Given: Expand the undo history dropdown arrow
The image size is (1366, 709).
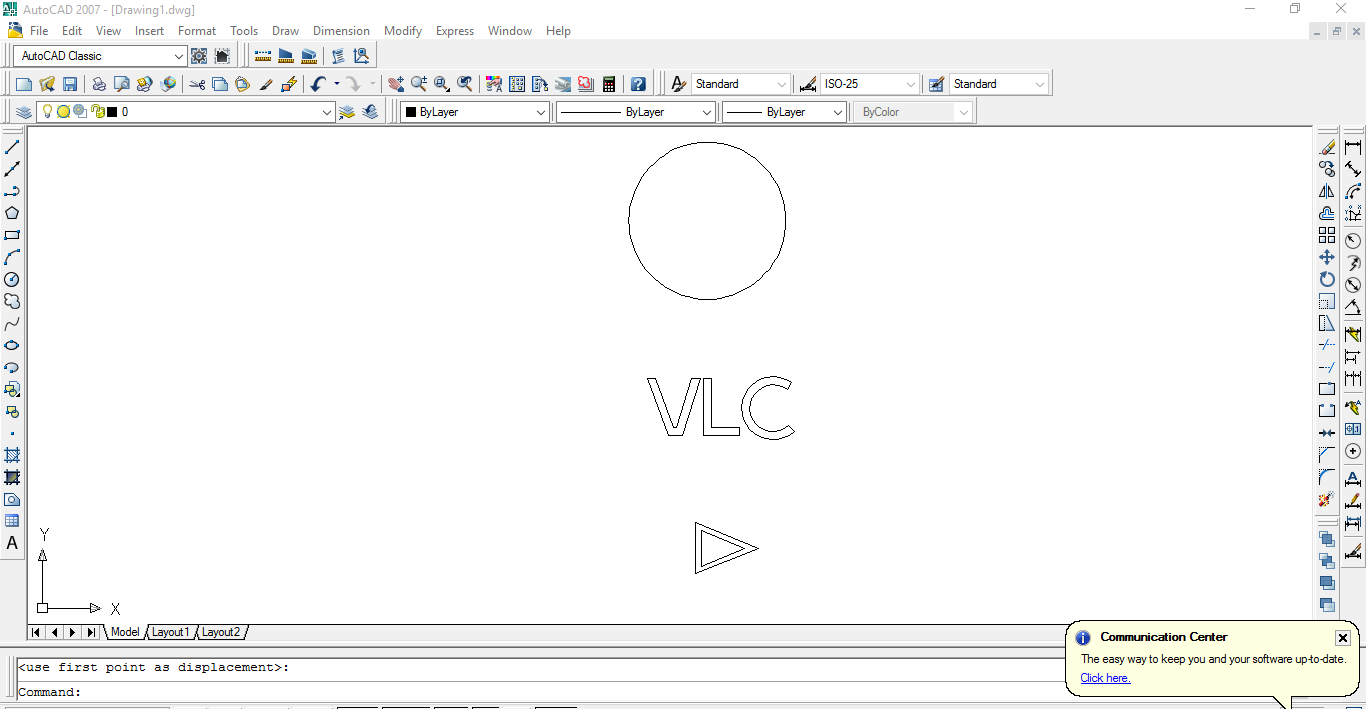Looking at the screenshot, I should pyautogui.click(x=337, y=84).
